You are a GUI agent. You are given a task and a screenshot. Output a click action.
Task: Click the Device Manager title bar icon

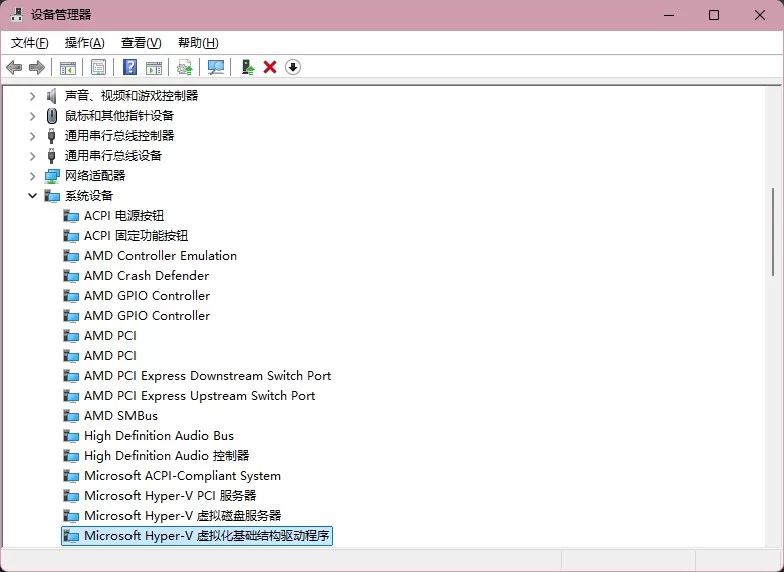click(x=17, y=15)
